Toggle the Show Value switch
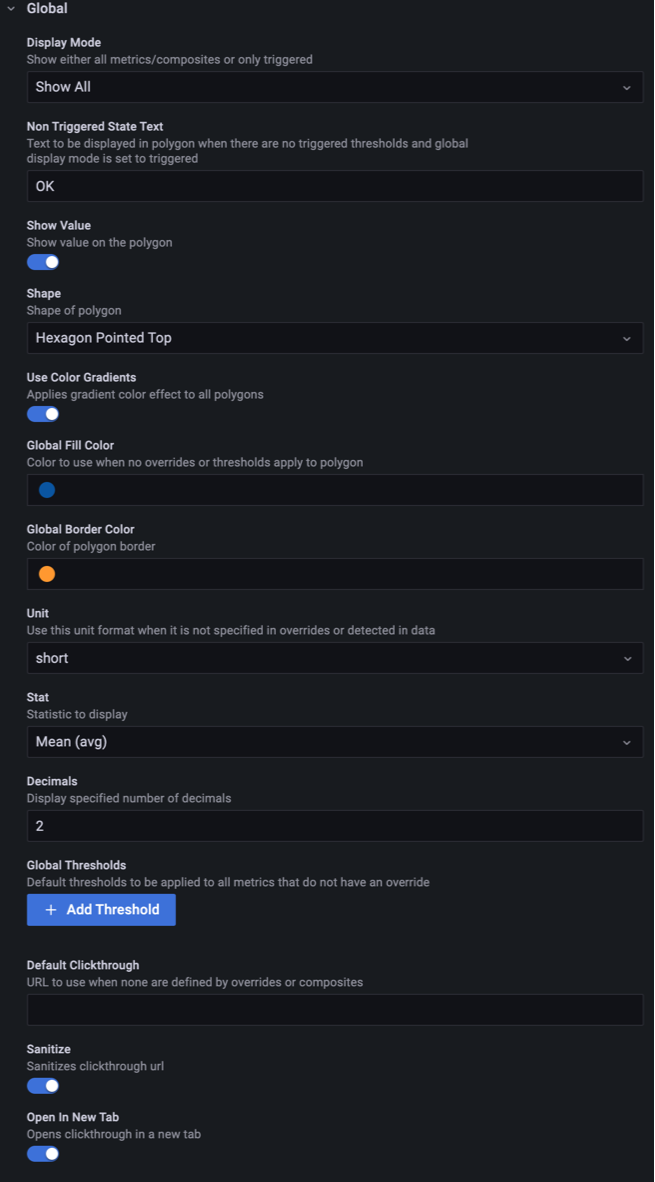Image resolution: width=655 pixels, height=1182 pixels. [x=43, y=262]
